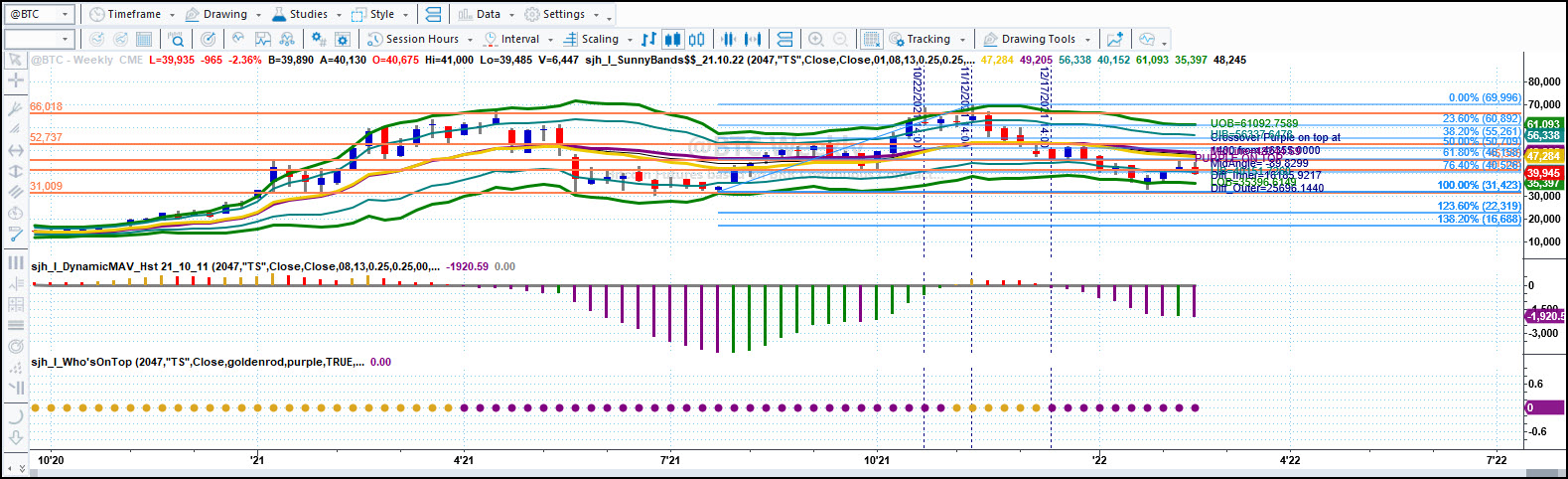Click the zoom in magnifier icon
The height and width of the screenshot is (479, 1568).
[816, 39]
